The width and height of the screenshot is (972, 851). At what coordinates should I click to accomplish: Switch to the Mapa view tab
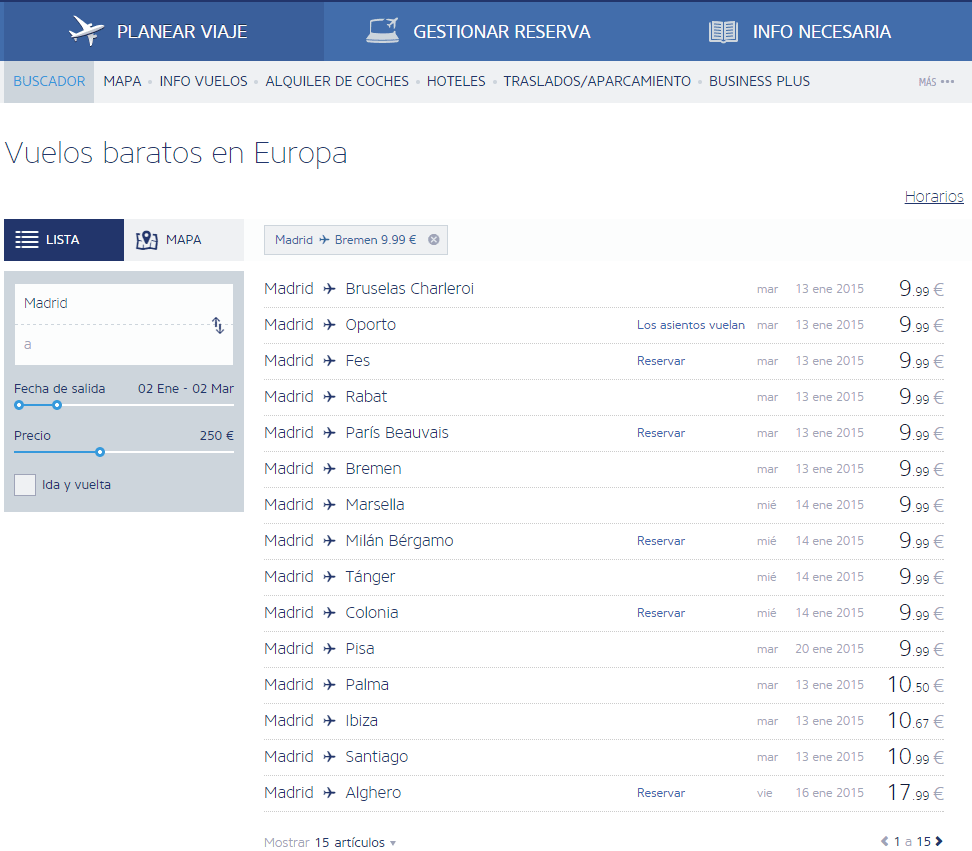coord(184,240)
